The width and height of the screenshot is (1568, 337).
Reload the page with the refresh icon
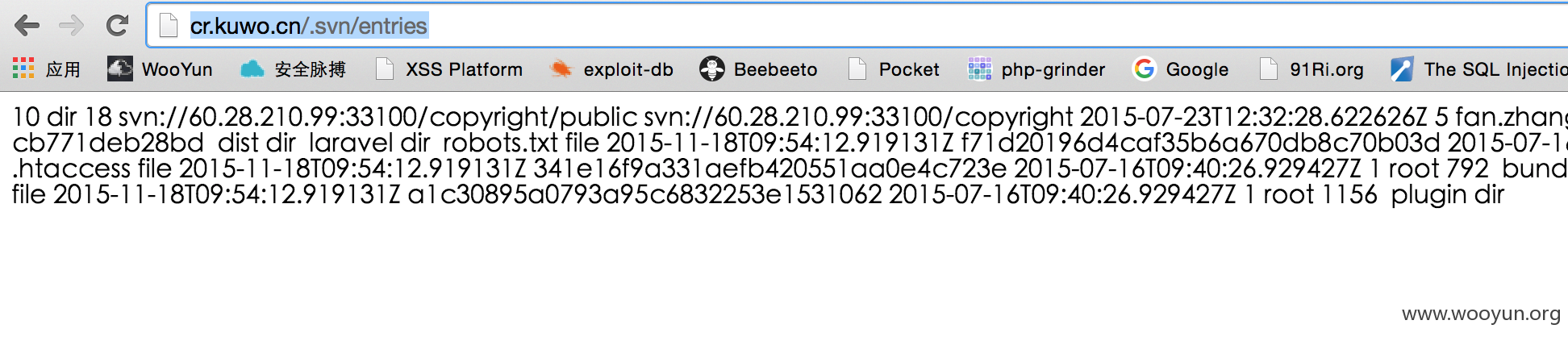pyautogui.click(x=118, y=26)
